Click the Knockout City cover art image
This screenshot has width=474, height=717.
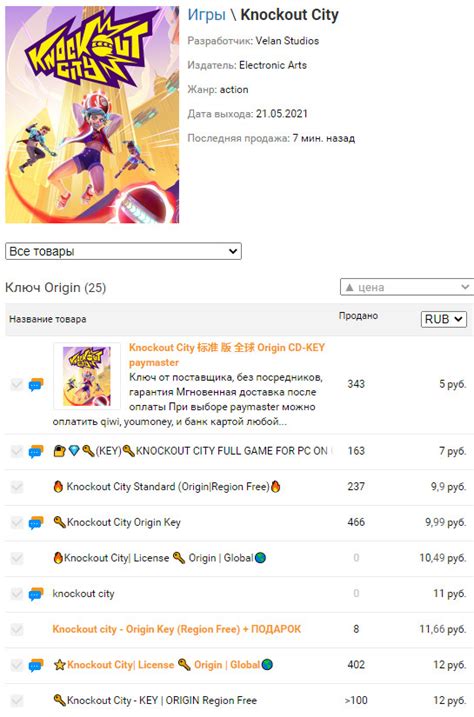[92, 115]
